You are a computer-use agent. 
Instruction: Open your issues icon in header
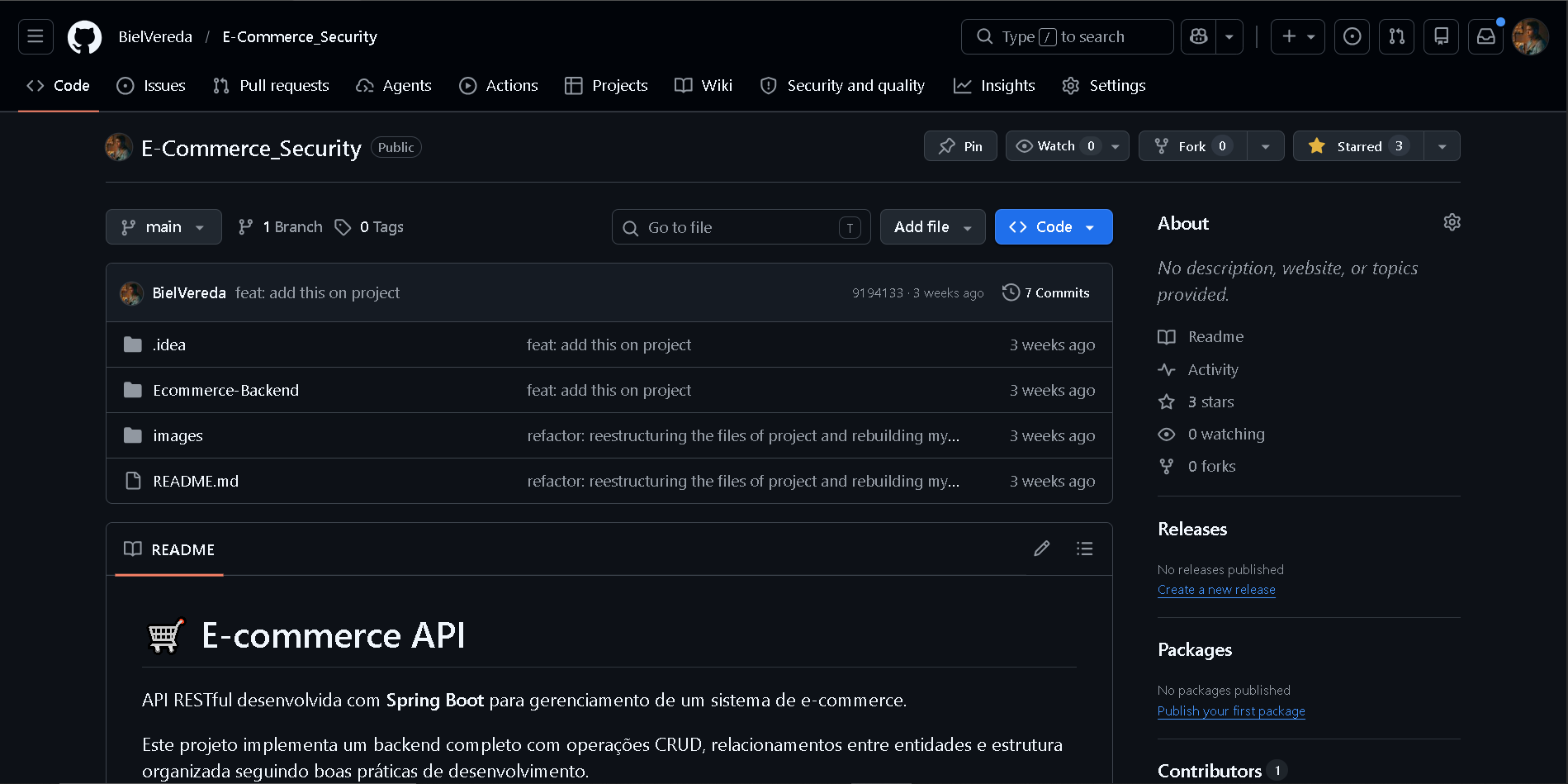[x=1352, y=36]
